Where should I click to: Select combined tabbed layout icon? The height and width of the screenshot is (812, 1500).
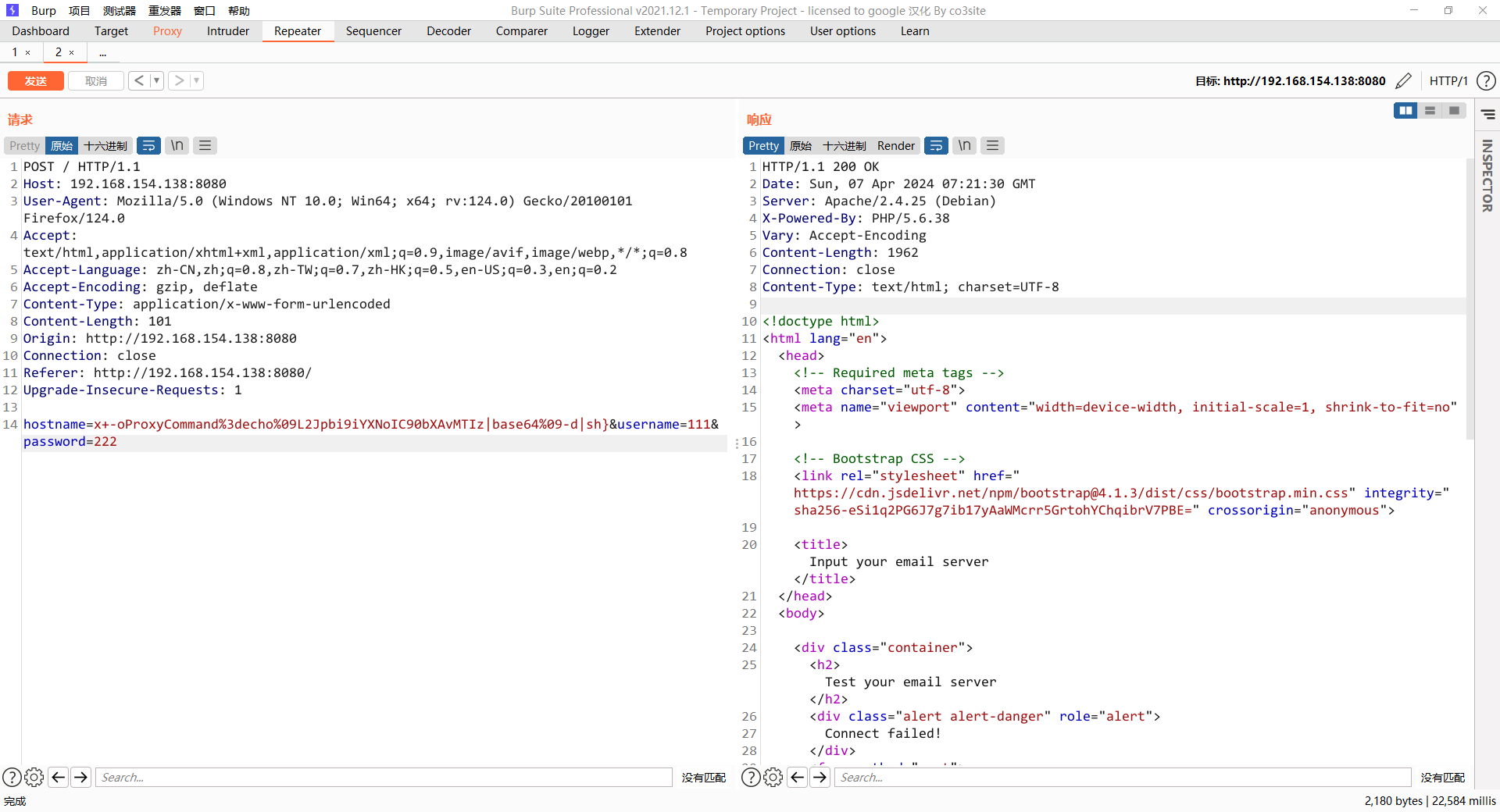[1454, 111]
